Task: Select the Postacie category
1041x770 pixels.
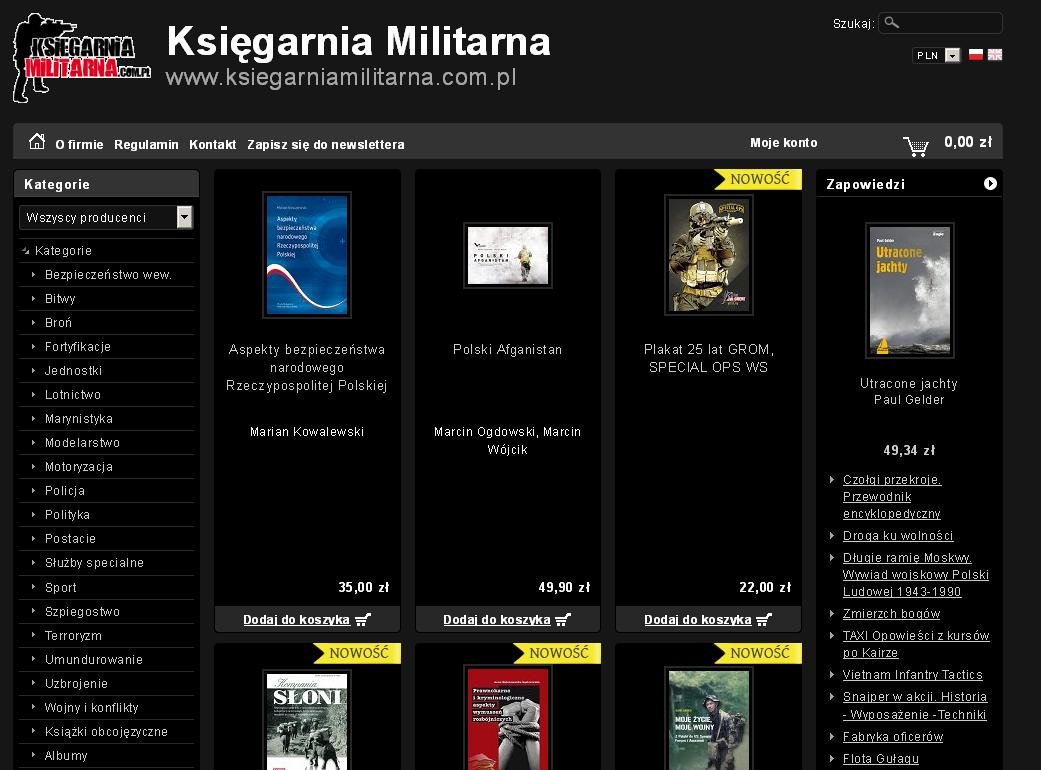Action: [x=70, y=538]
